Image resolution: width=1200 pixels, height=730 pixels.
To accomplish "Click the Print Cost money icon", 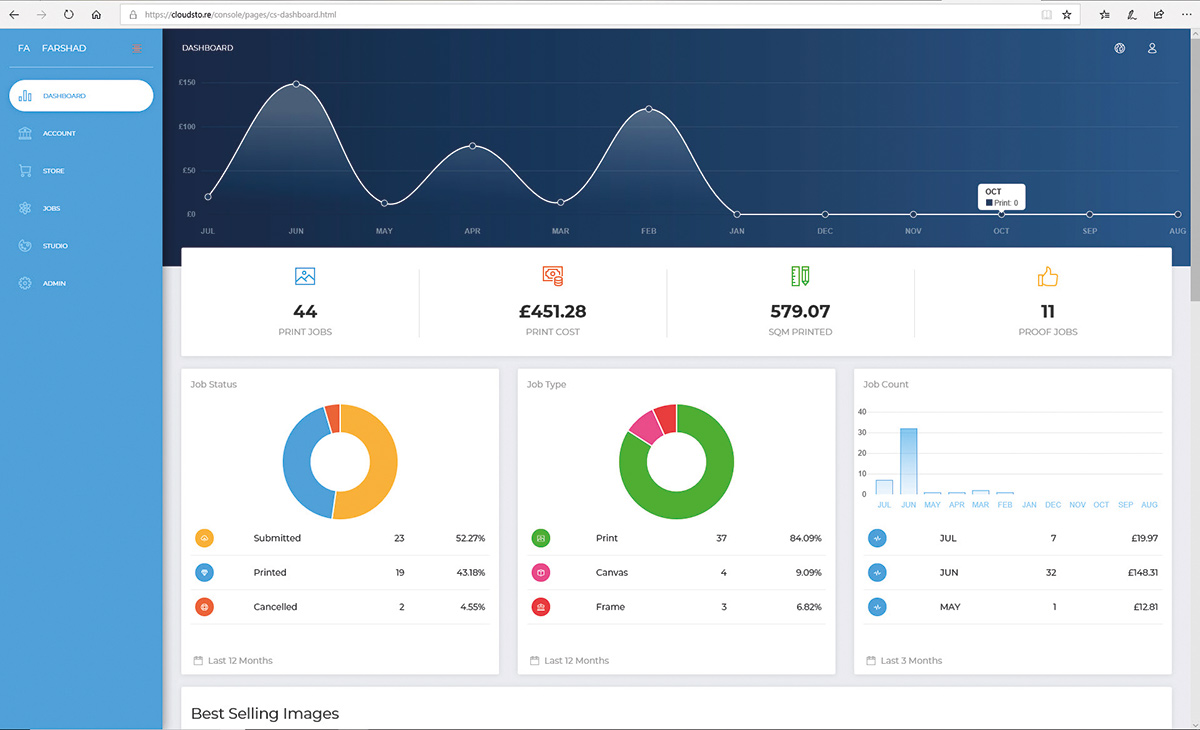I will pyautogui.click(x=552, y=276).
